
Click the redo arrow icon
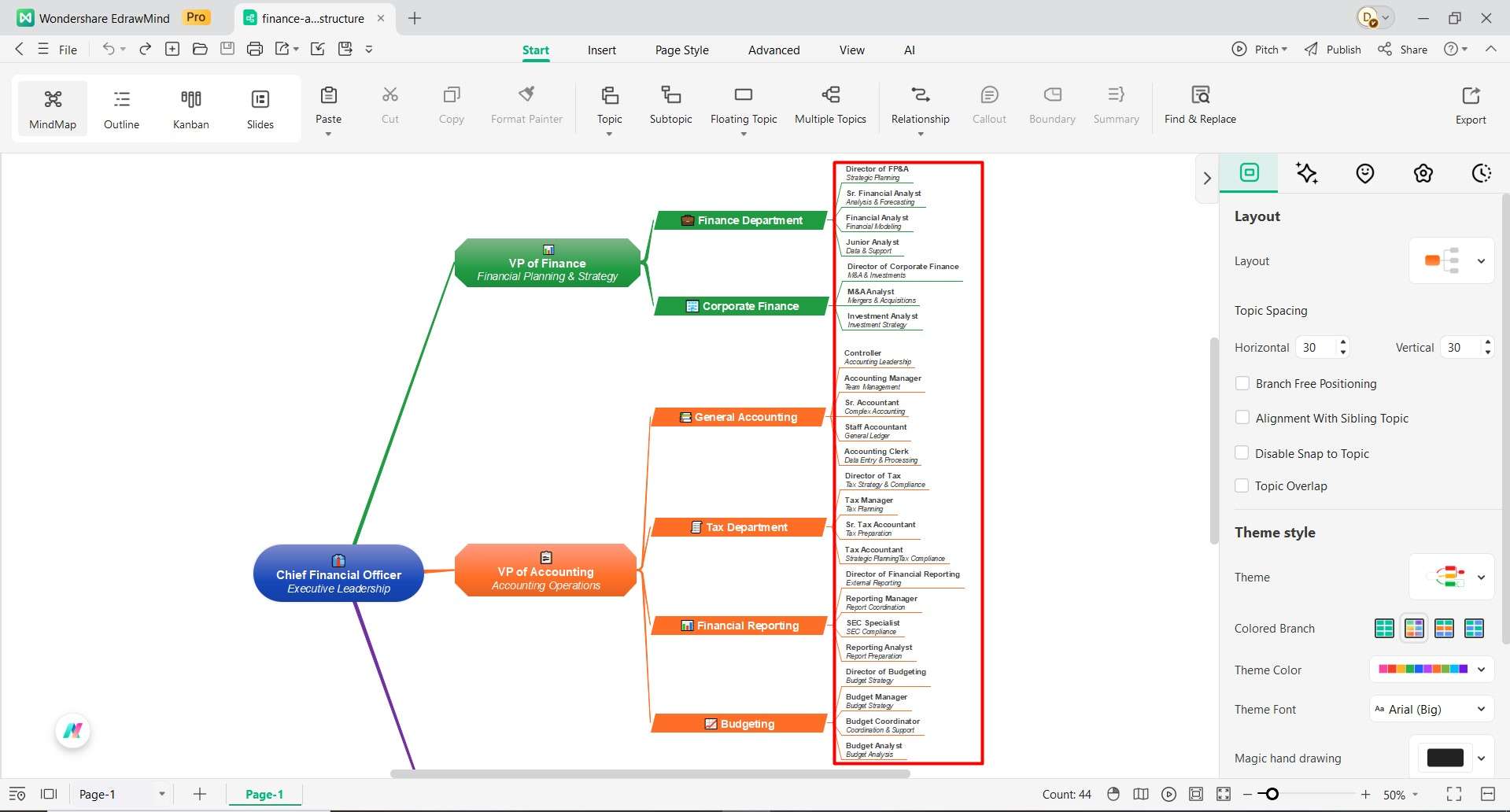click(146, 49)
